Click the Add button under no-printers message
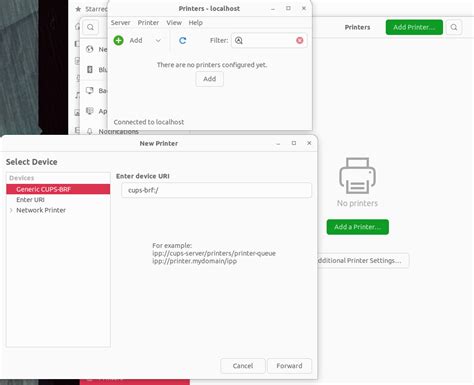Viewport: 474px width, 385px height. tap(209, 79)
